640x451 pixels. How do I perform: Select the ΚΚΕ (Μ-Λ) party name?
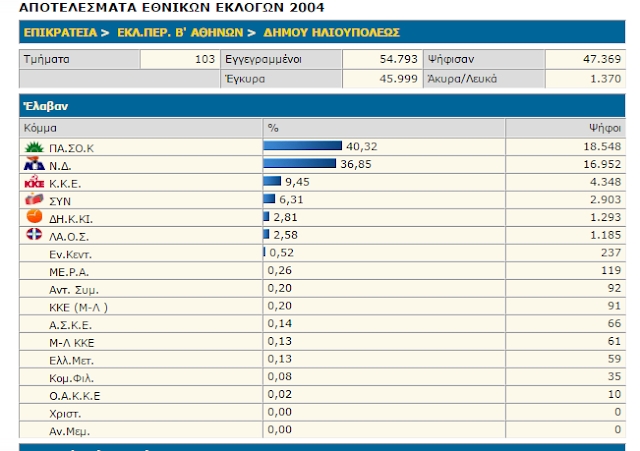(78, 308)
